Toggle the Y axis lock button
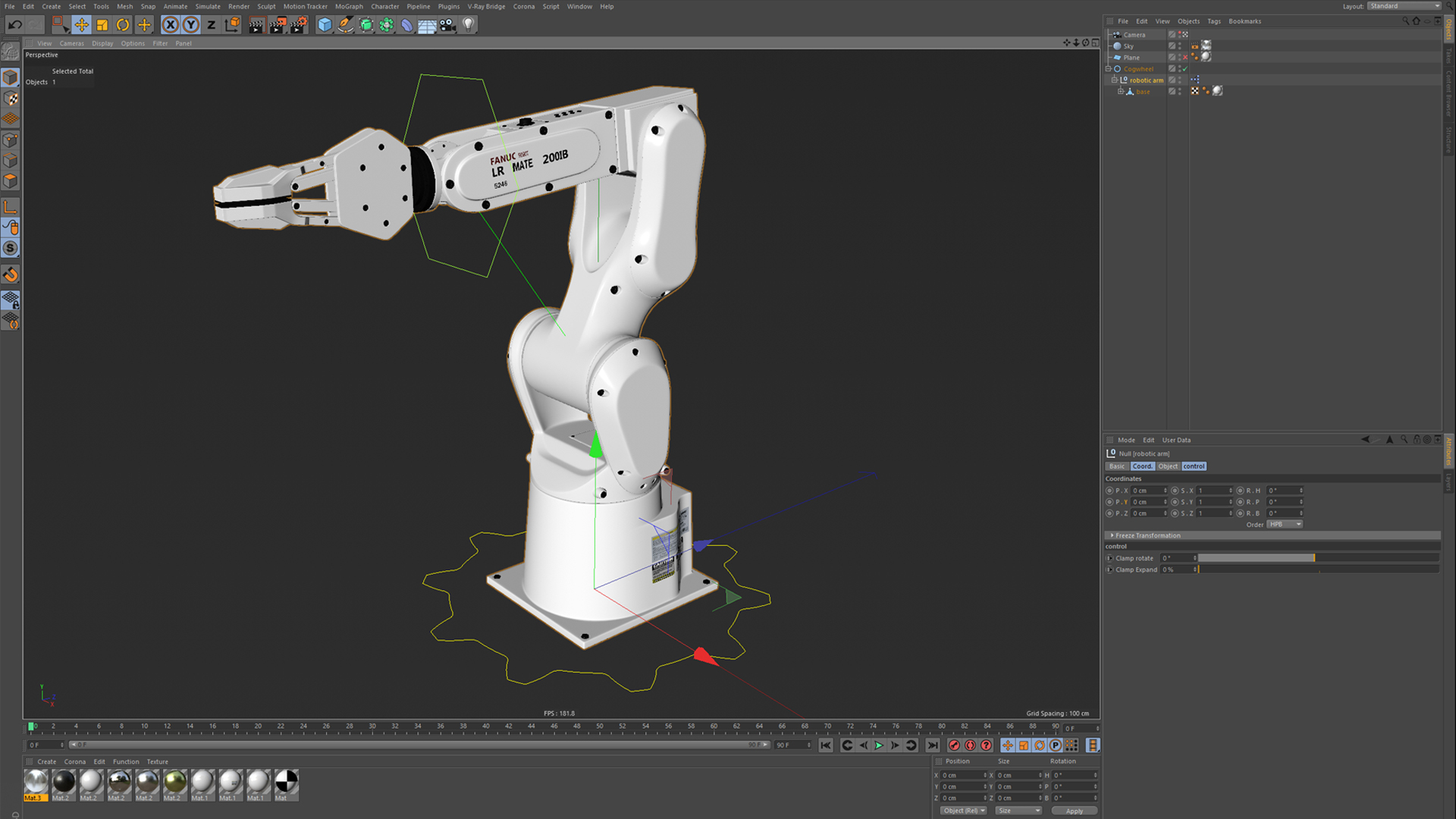This screenshot has height=819, width=1456. point(190,24)
